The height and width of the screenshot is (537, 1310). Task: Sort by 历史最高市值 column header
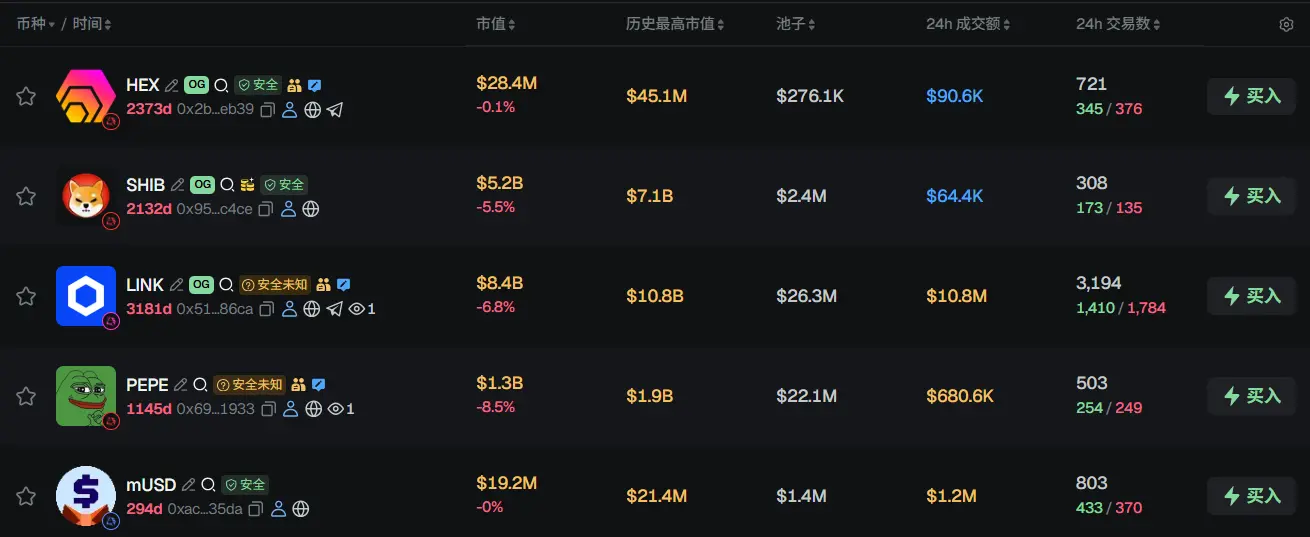[x=675, y=23]
